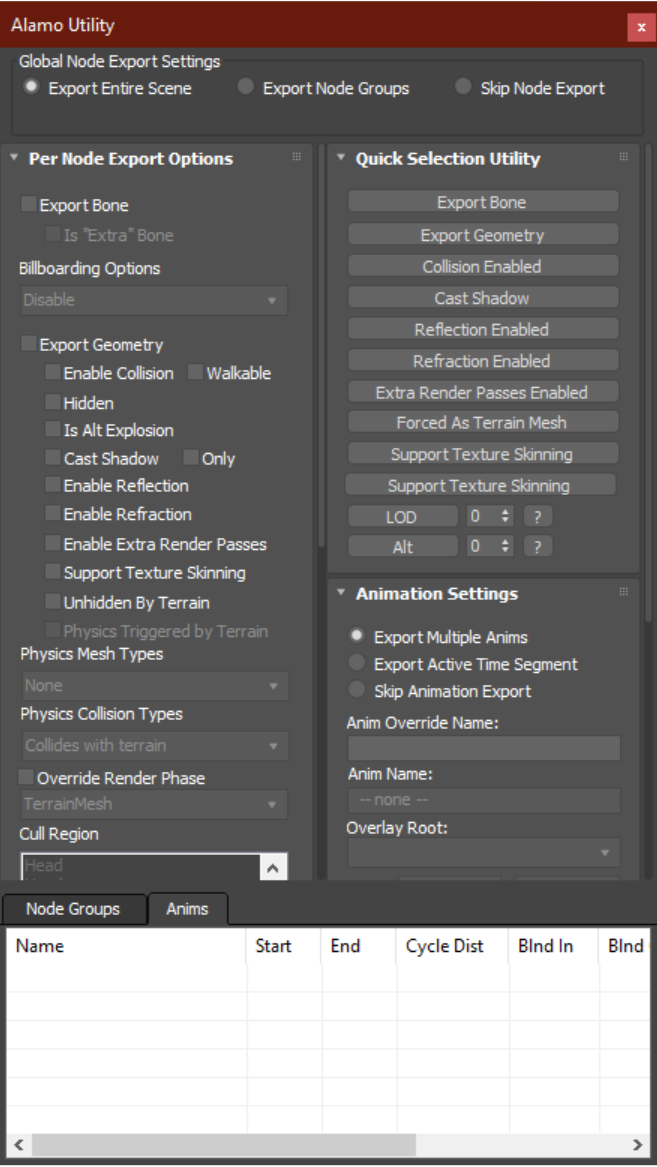
Task: Collapse Per Node Export Options rollout
Action: pos(14,158)
